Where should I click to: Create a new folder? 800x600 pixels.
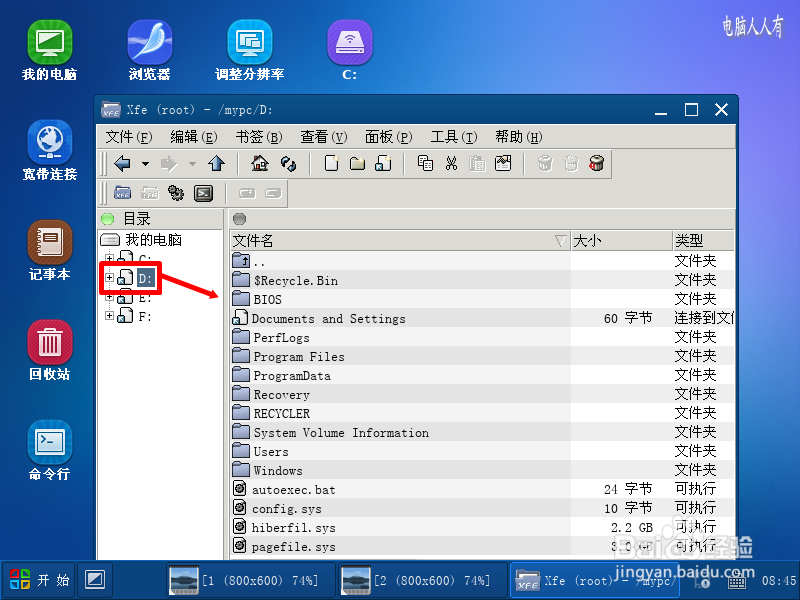(x=357, y=163)
